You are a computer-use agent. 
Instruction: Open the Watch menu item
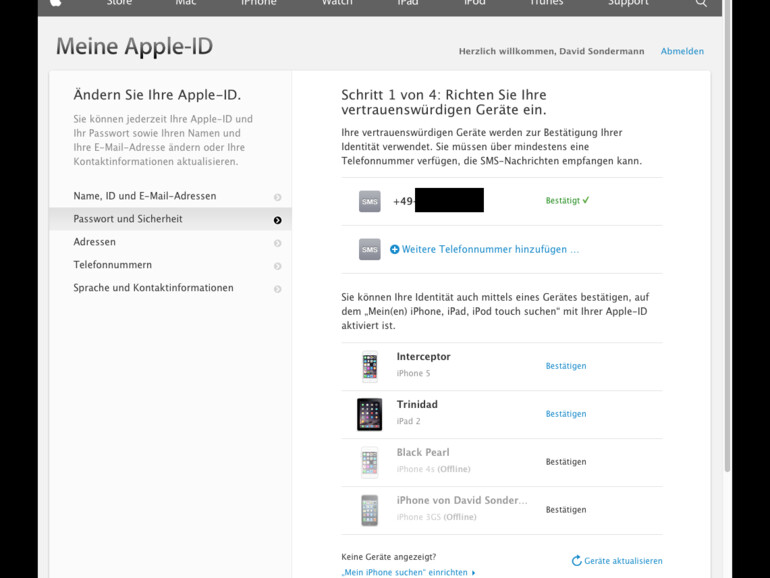point(337,2)
